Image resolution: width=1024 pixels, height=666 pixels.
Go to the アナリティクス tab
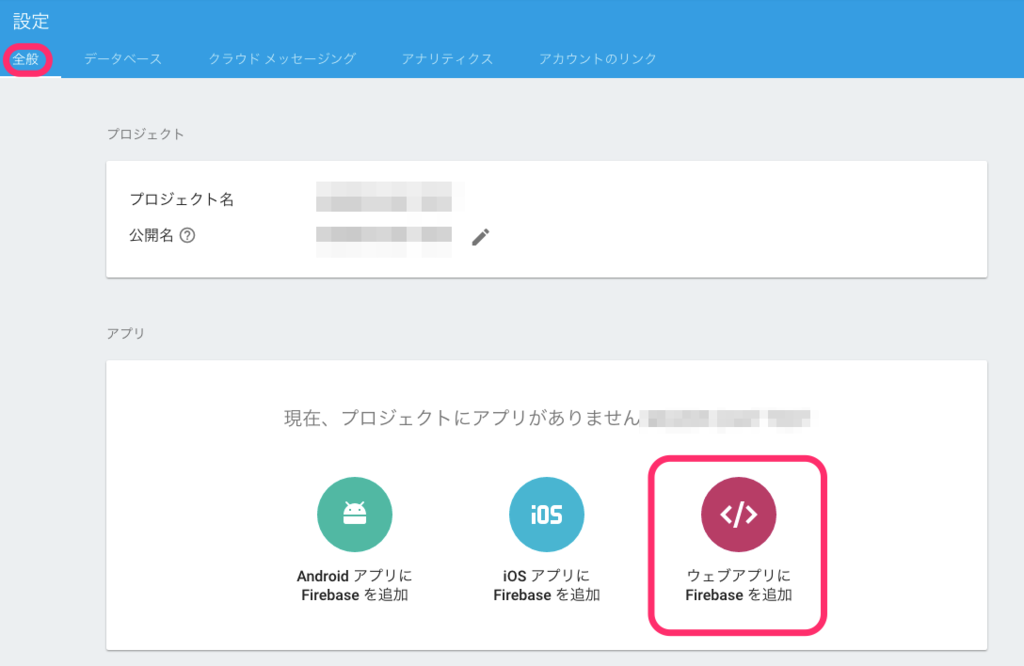click(x=447, y=59)
